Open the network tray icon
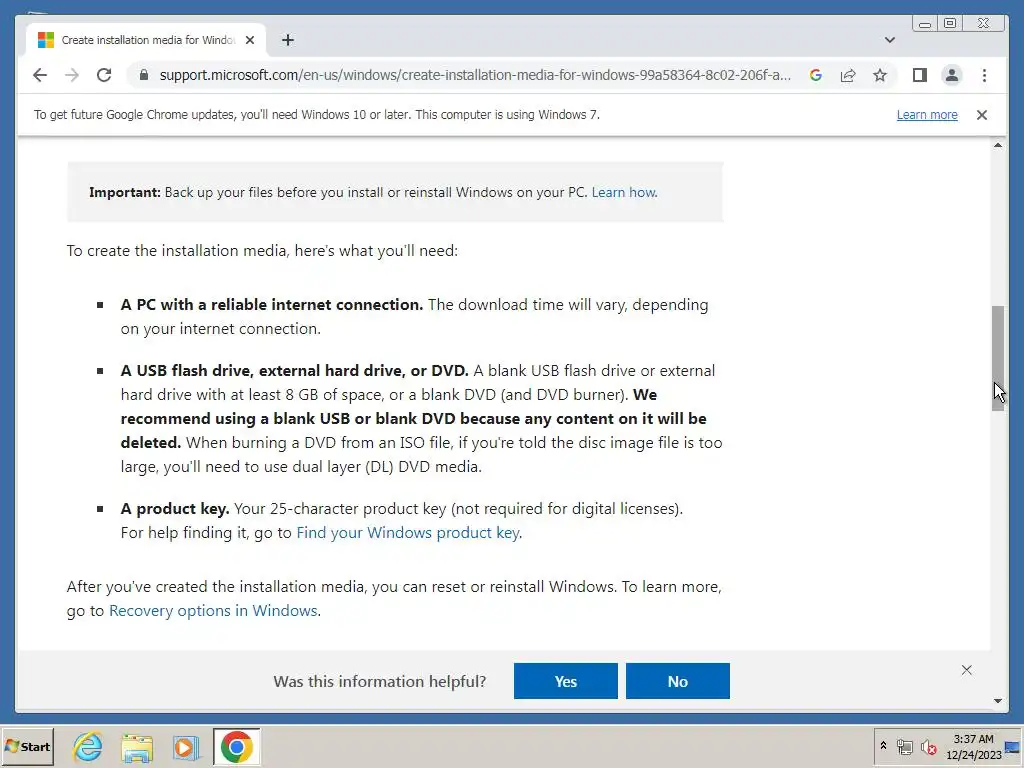This screenshot has height=768, width=1024. click(904, 746)
